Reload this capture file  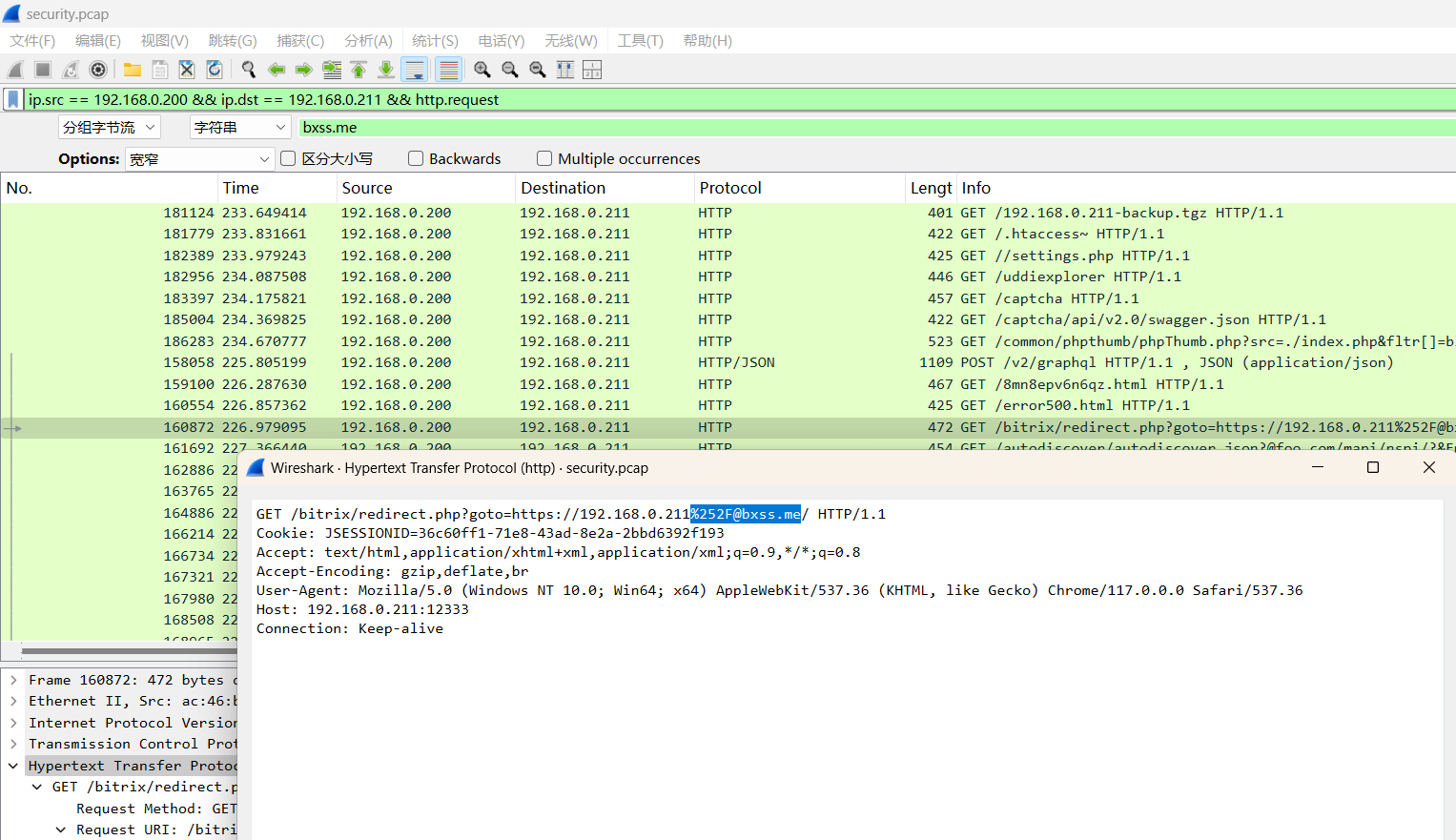(215, 70)
